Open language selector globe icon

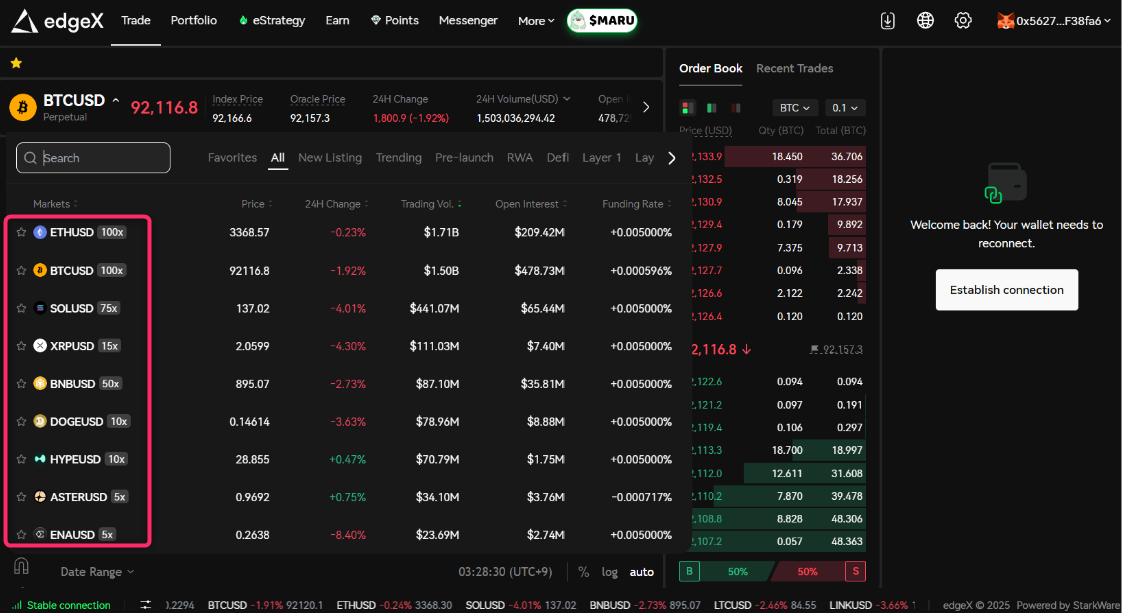[x=925, y=21]
